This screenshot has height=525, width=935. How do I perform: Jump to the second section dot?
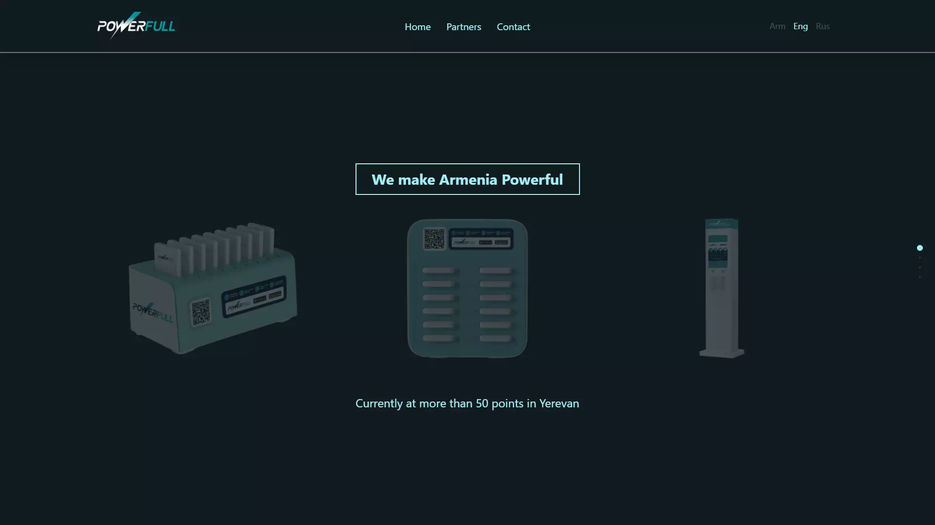(919, 258)
